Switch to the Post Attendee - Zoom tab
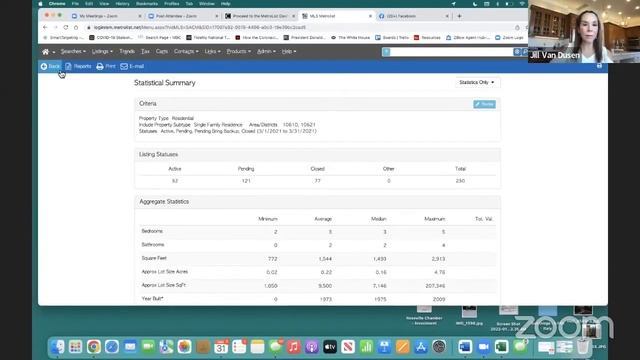Viewport: 640px width, 360px height. pos(182,16)
